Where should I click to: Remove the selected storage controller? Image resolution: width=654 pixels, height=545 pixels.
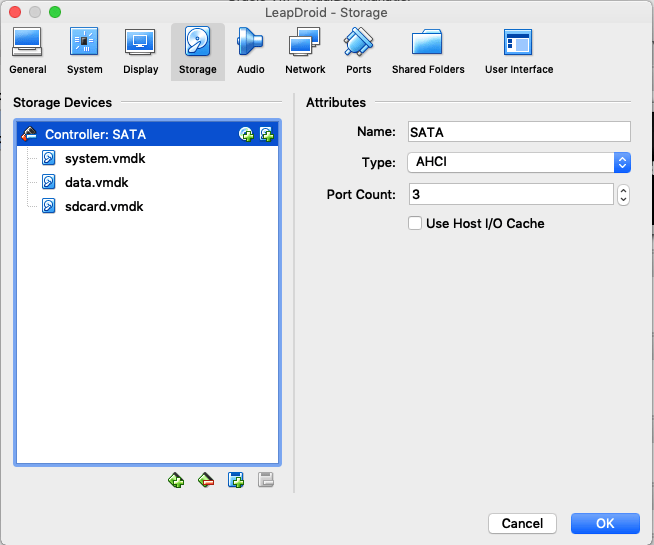206,480
